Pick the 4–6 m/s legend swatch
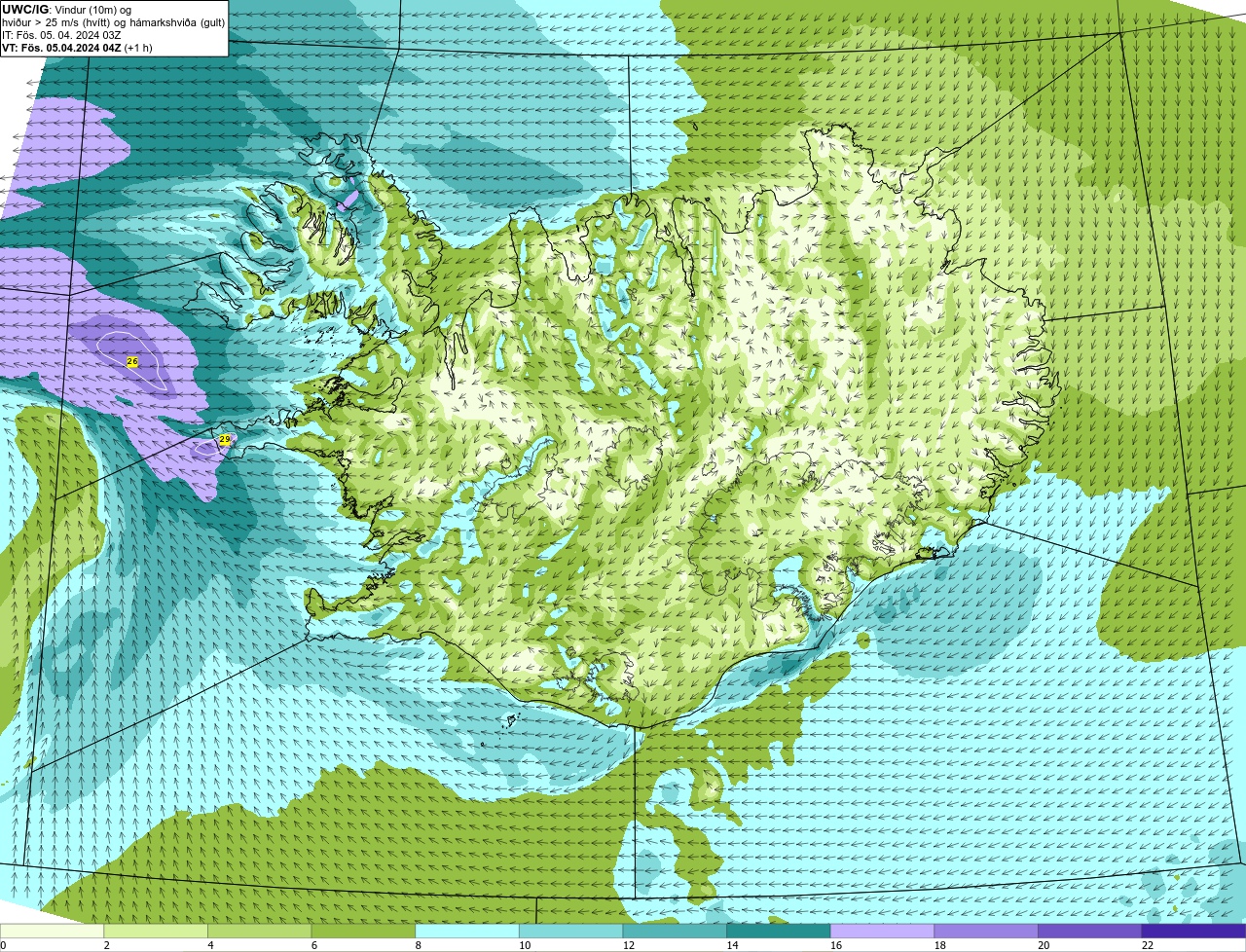 pyautogui.click(x=259, y=931)
